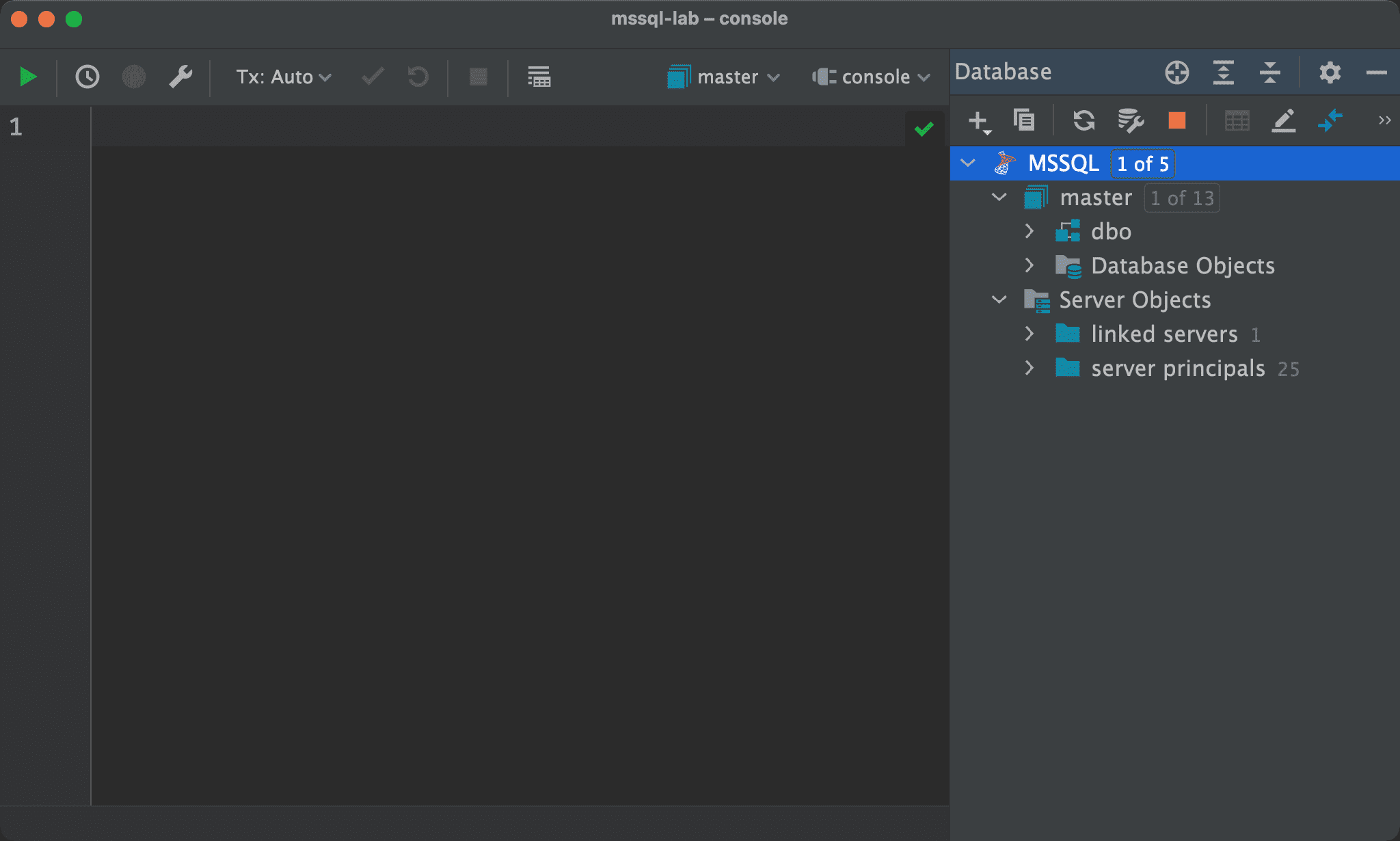Select the linked servers row
Viewport: 1400px width, 841px height.
[x=1174, y=334]
